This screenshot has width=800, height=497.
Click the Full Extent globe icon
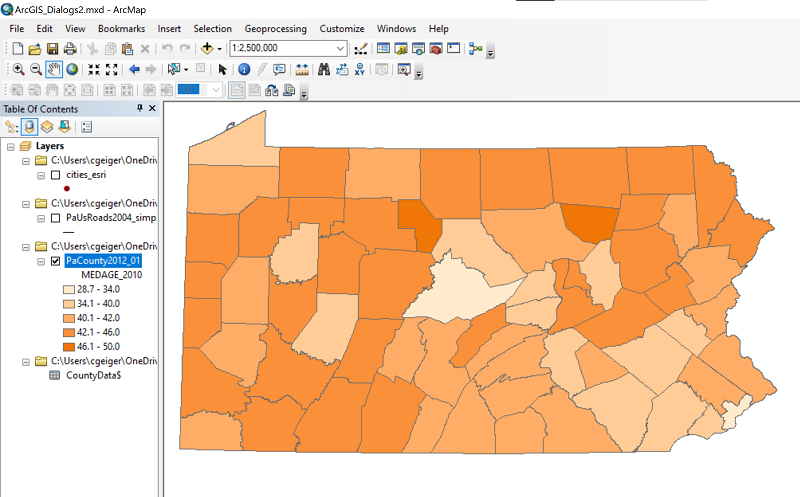point(73,69)
